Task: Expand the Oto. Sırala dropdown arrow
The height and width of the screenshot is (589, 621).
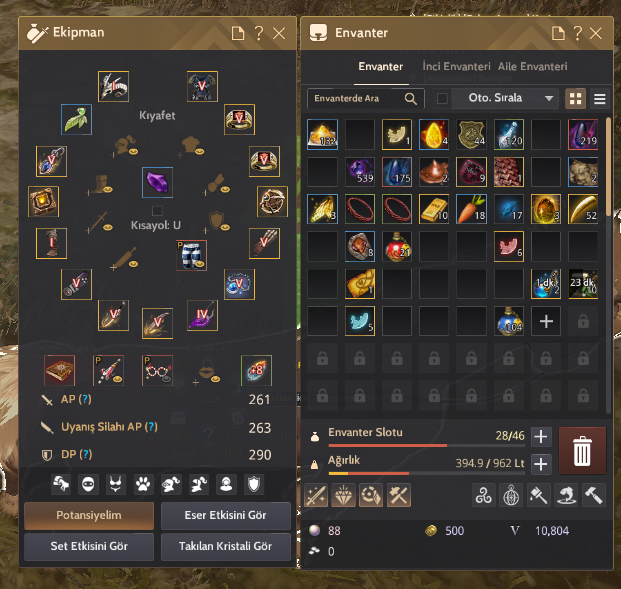Action: click(x=549, y=98)
